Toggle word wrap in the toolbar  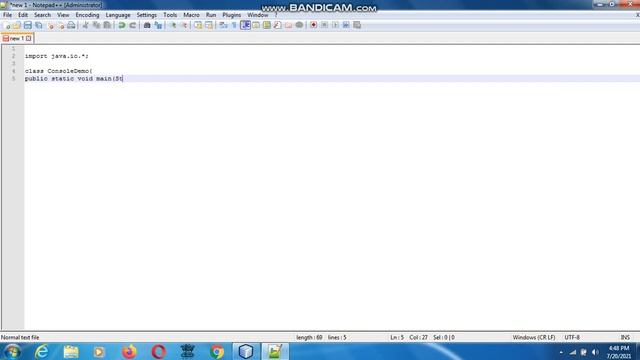(223, 25)
